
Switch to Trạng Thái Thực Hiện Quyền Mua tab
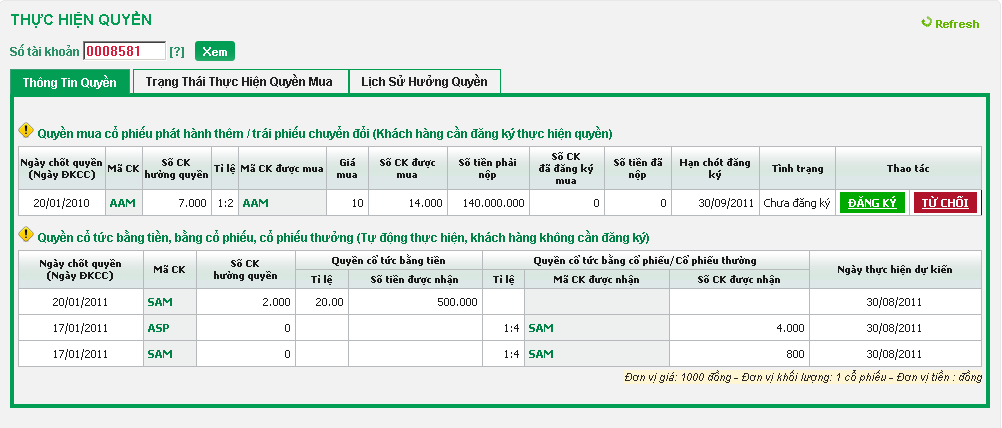click(240, 82)
